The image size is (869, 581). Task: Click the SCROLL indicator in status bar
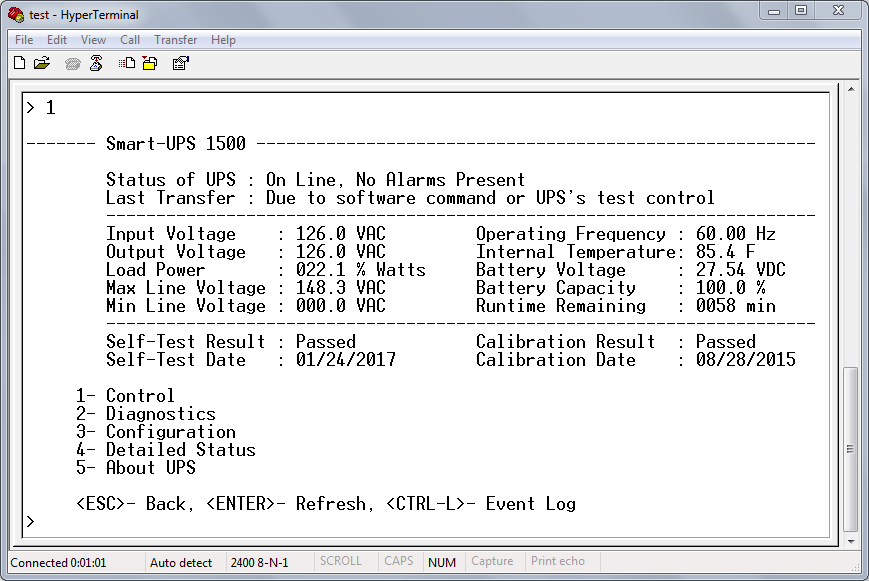341,561
